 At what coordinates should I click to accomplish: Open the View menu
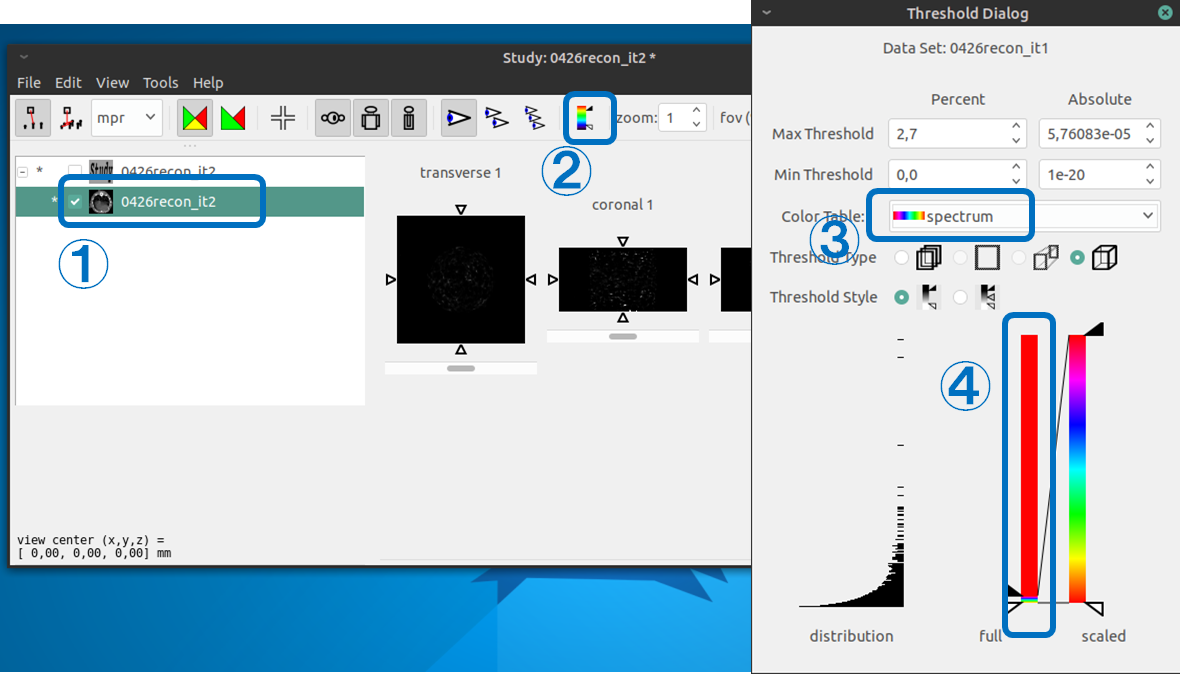point(112,83)
